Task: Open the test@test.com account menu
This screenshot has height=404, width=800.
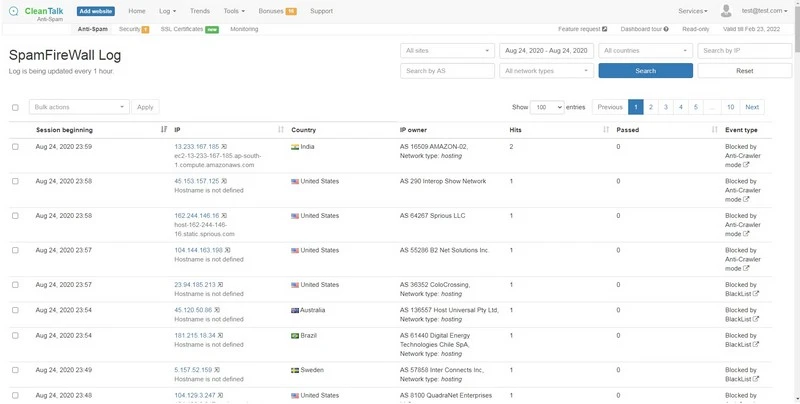Action: tap(764, 11)
